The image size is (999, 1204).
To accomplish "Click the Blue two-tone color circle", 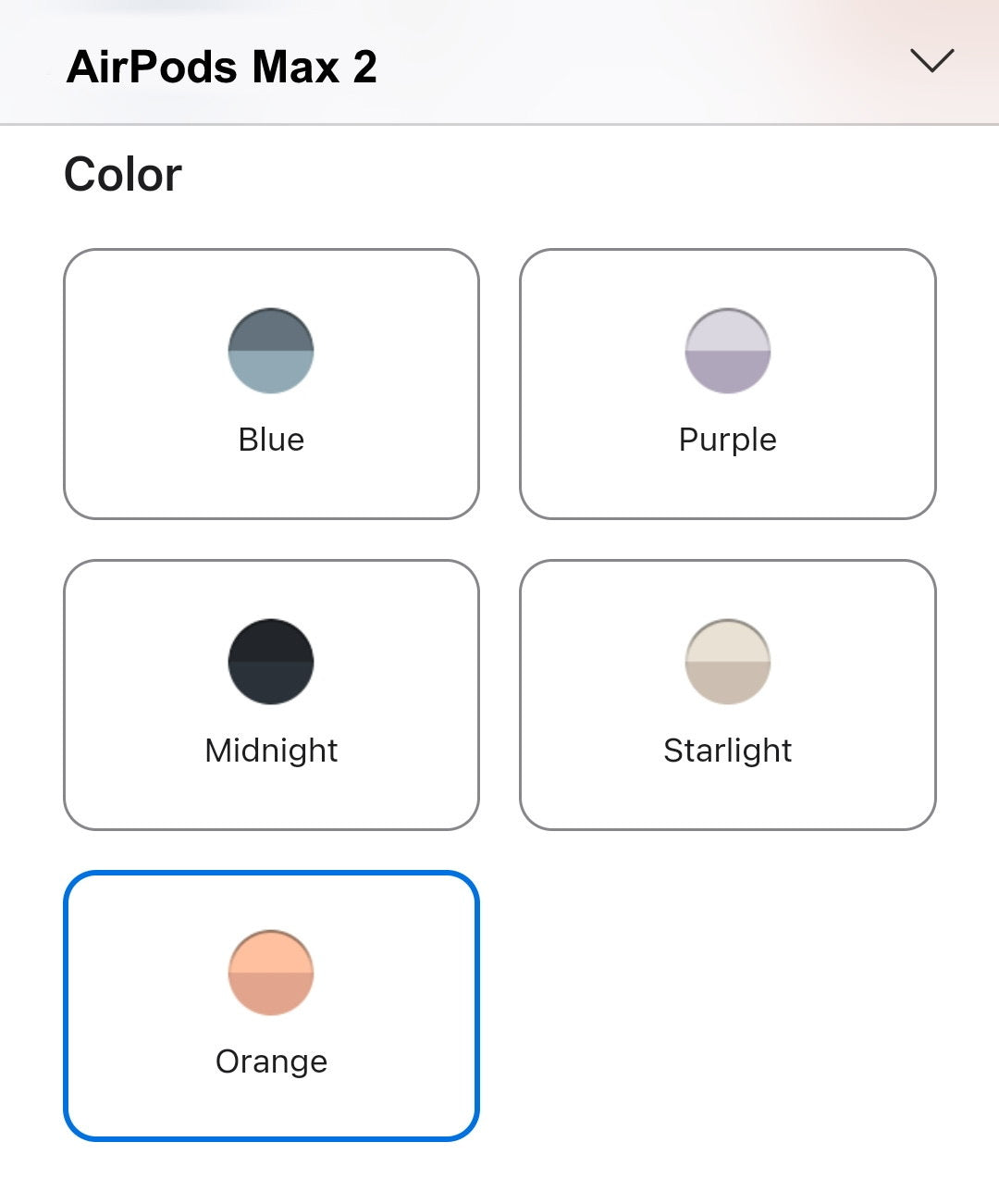I will 271,351.
